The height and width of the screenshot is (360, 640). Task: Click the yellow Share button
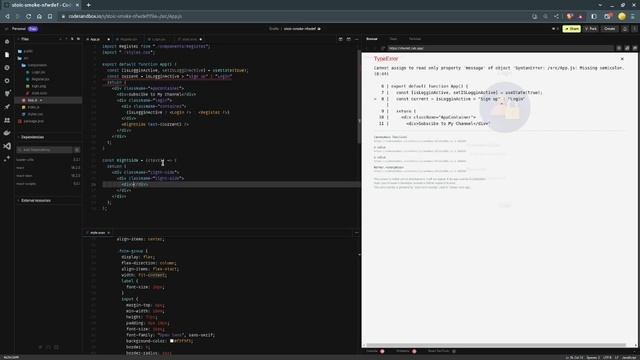click(x=571, y=29)
